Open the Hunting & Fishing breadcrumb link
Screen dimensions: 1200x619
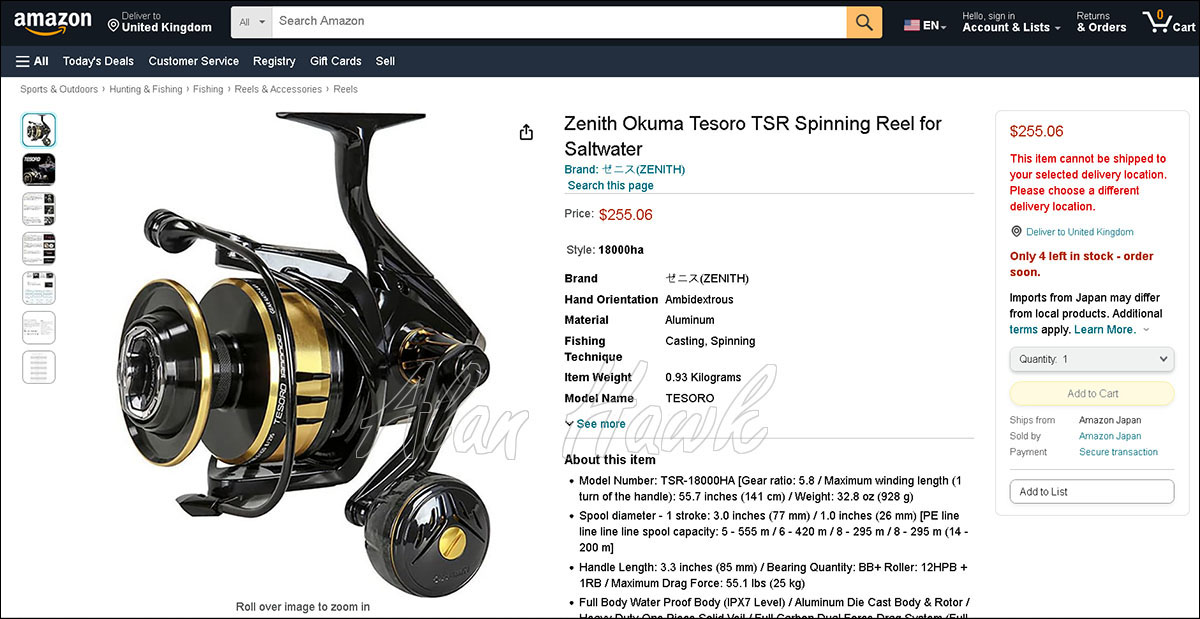click(146, 89)
